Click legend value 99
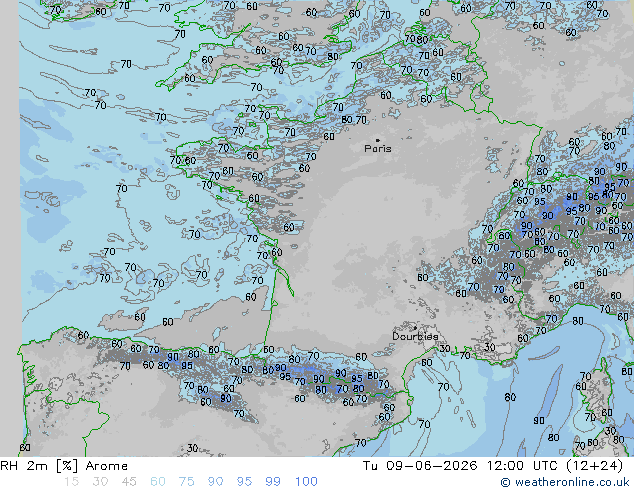 [x=273, y=482]
